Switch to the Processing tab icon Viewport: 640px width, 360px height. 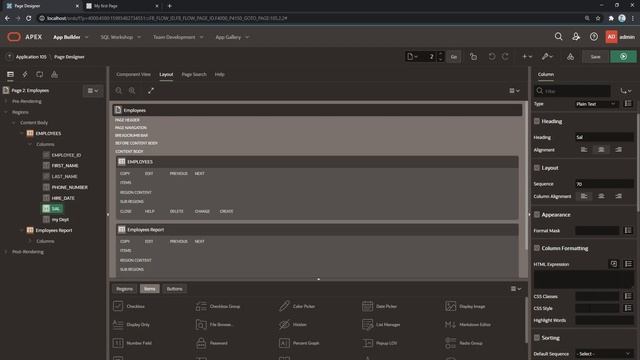tap(40, 74)
